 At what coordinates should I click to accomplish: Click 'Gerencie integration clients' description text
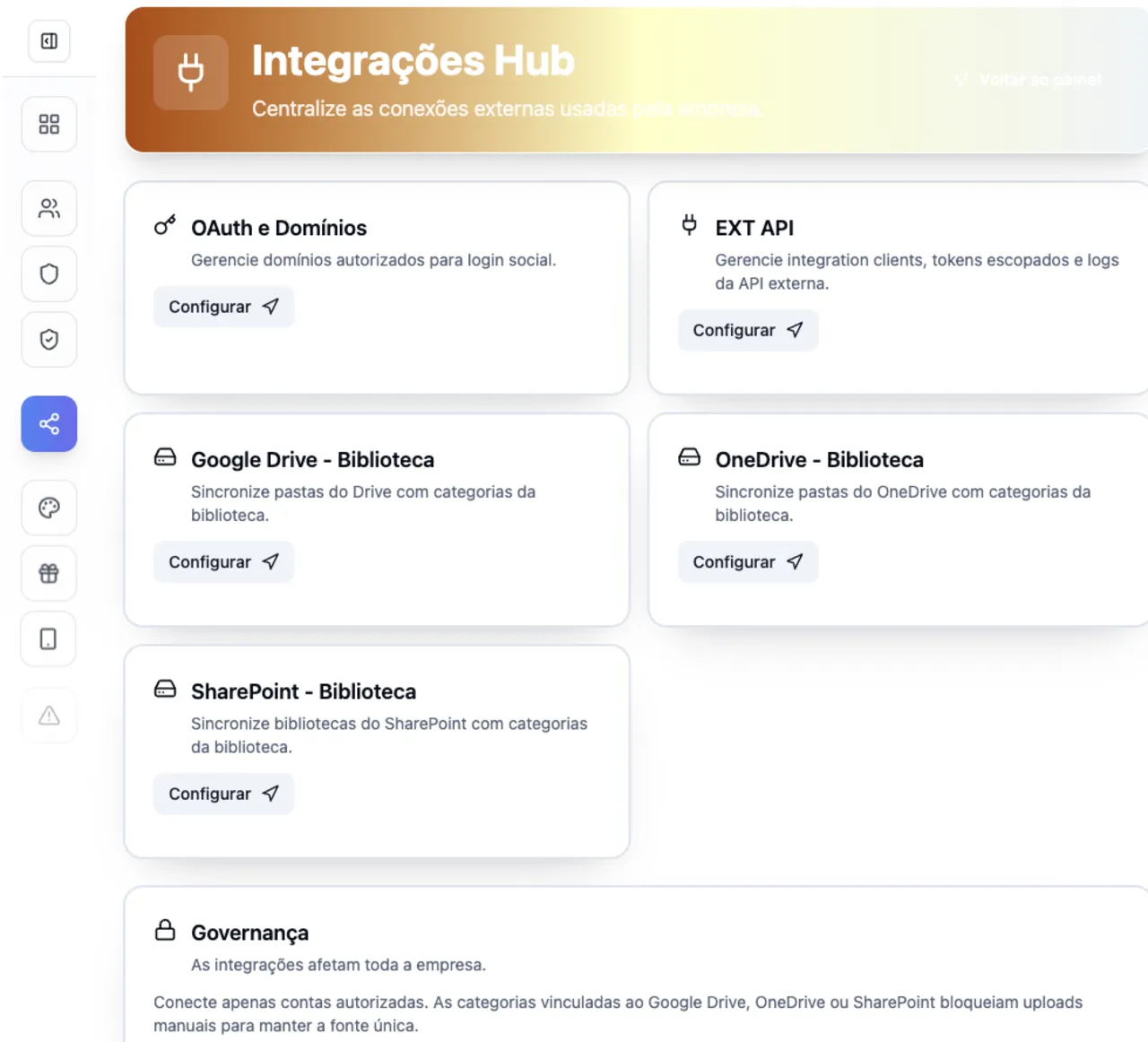pos(917,272)
